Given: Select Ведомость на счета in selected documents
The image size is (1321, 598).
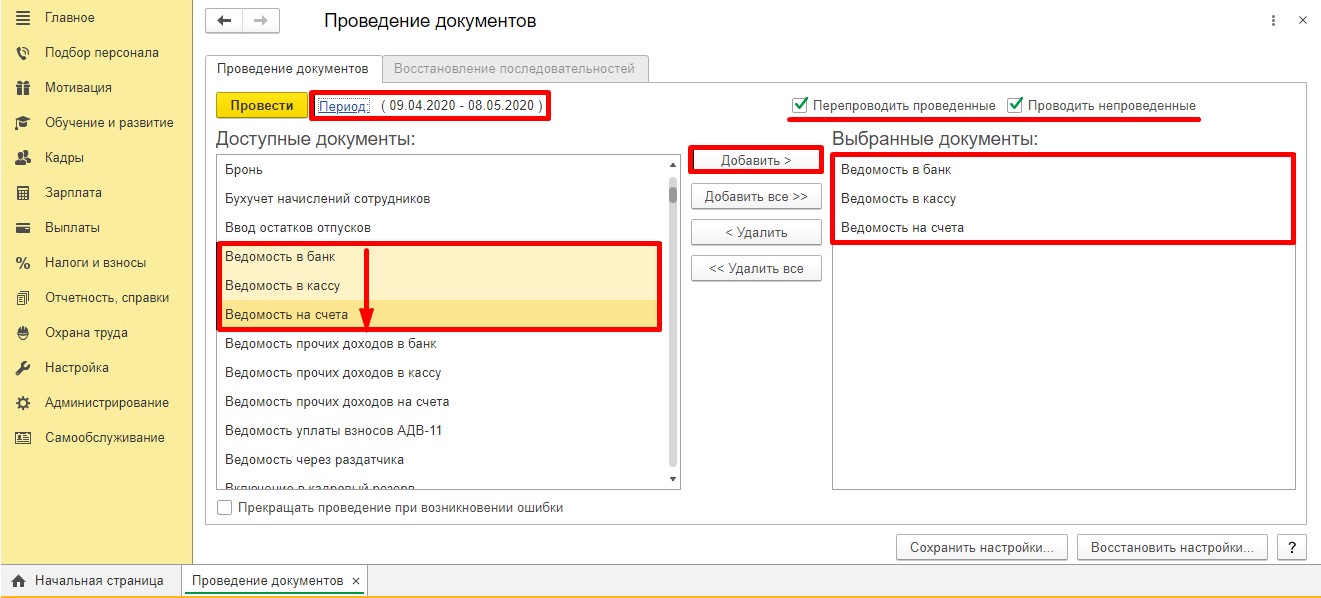Looking at the screenshot, I should pos(1063,228).
